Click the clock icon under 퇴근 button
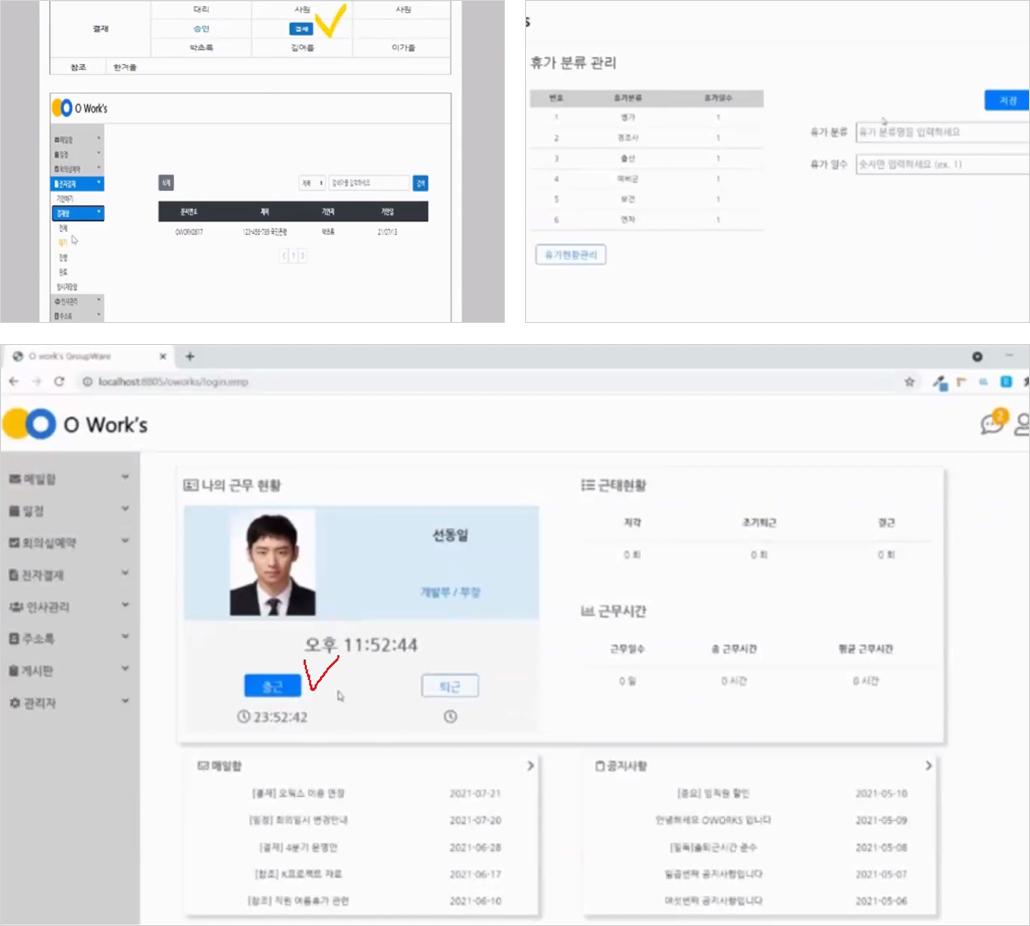Viewport: 1030px width, 926px height. (450, 717)
